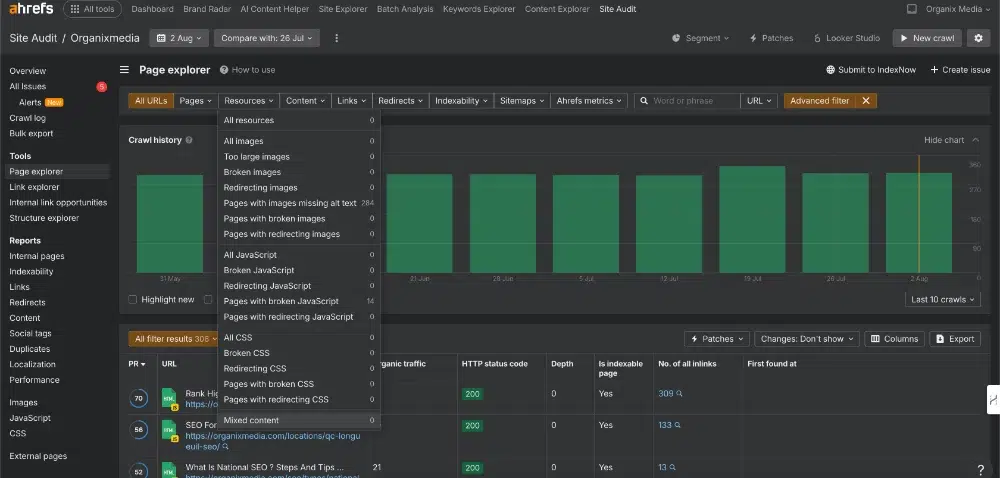
Task: Click the search magnifier icon
Action: (x=644, y=101)
